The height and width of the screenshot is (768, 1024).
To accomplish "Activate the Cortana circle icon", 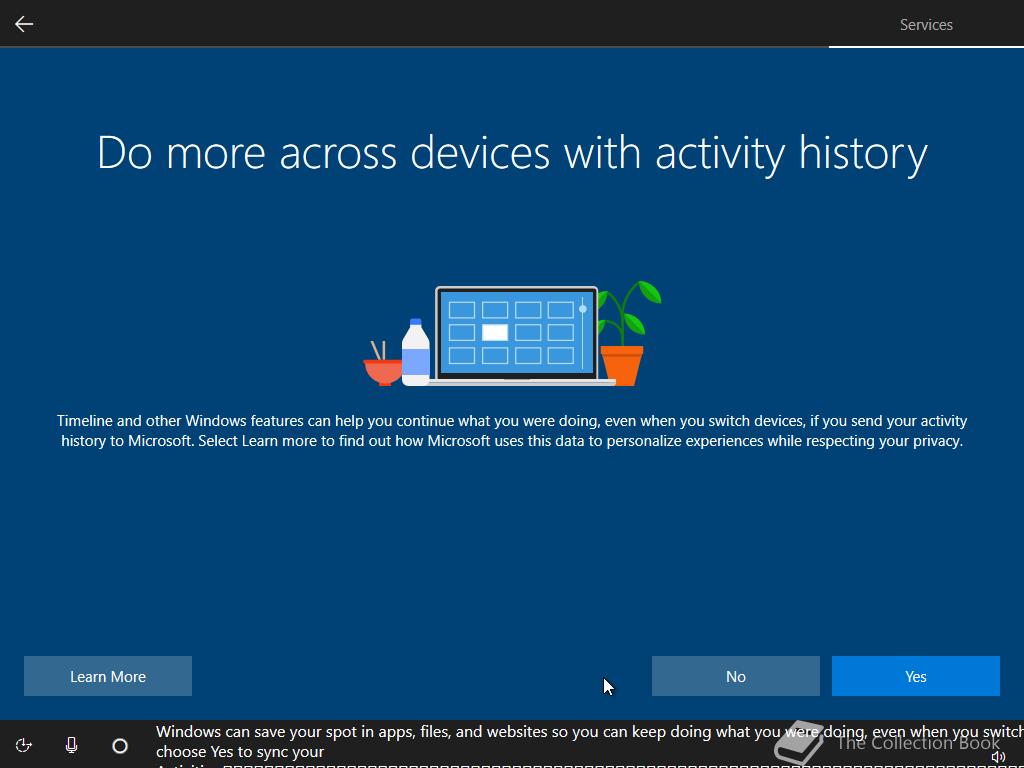I will pos(120,745).
